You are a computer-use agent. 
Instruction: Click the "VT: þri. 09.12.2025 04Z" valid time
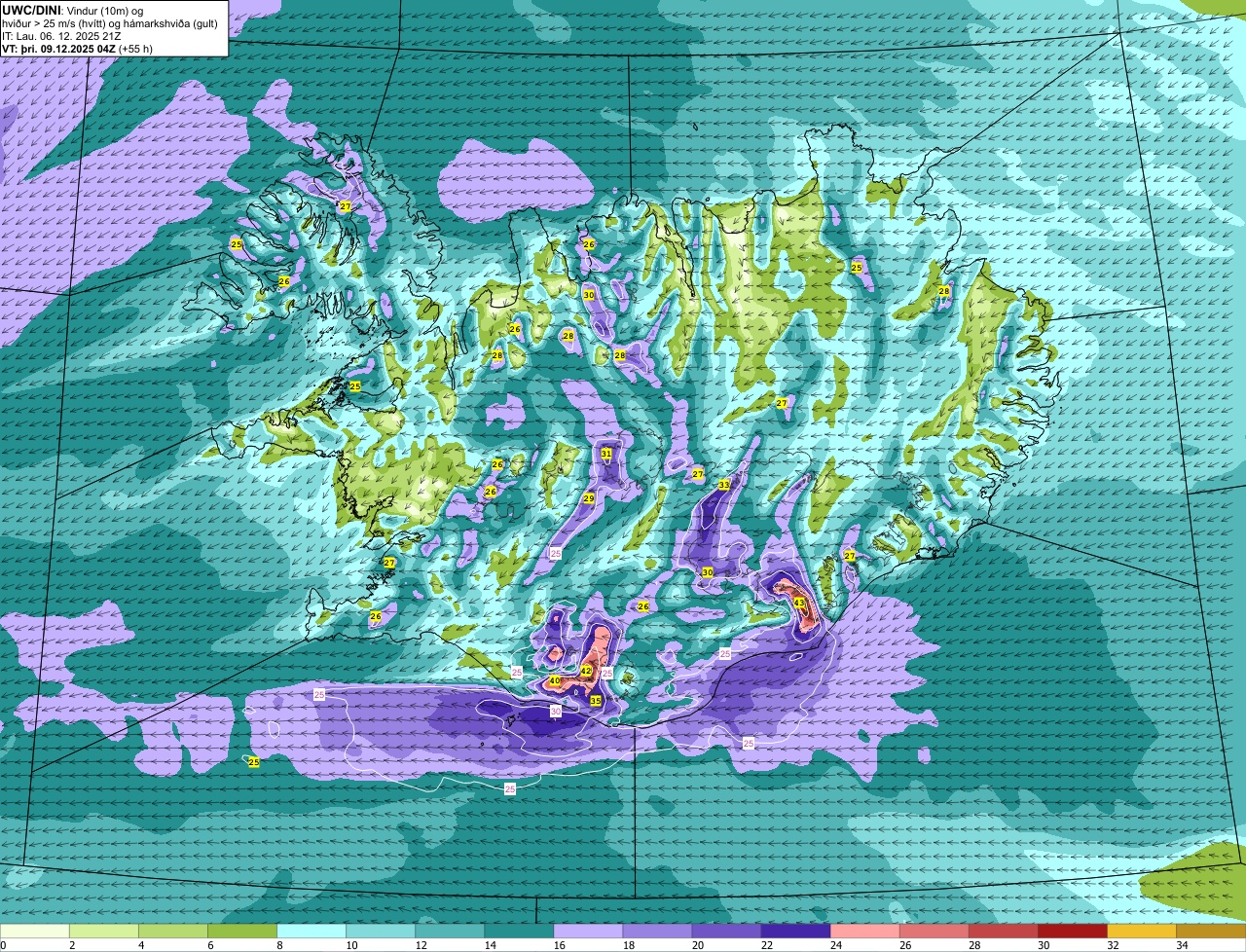[58, 49]
